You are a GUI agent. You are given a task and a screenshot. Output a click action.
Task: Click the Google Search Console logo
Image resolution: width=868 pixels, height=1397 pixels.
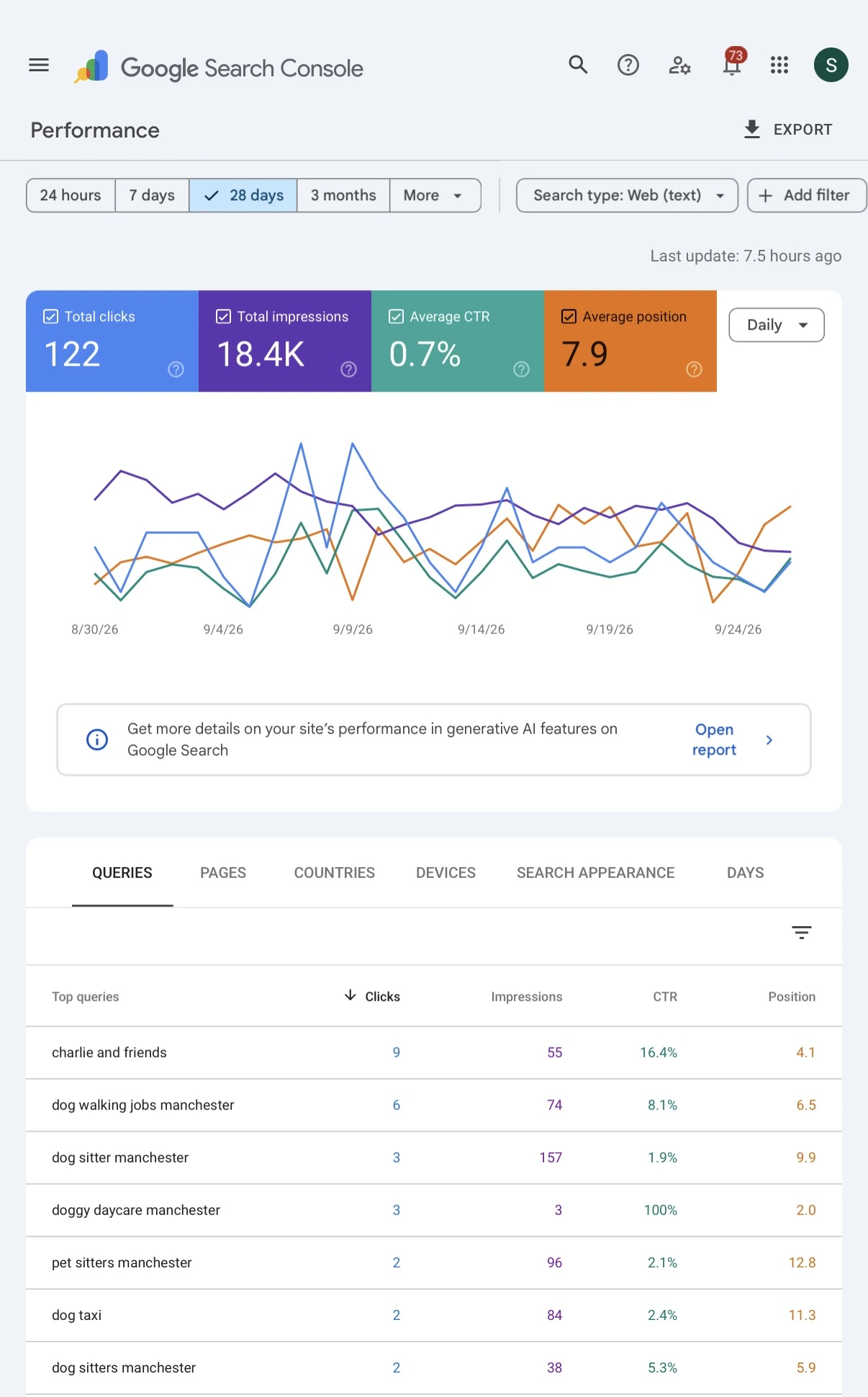click(219, 68)
